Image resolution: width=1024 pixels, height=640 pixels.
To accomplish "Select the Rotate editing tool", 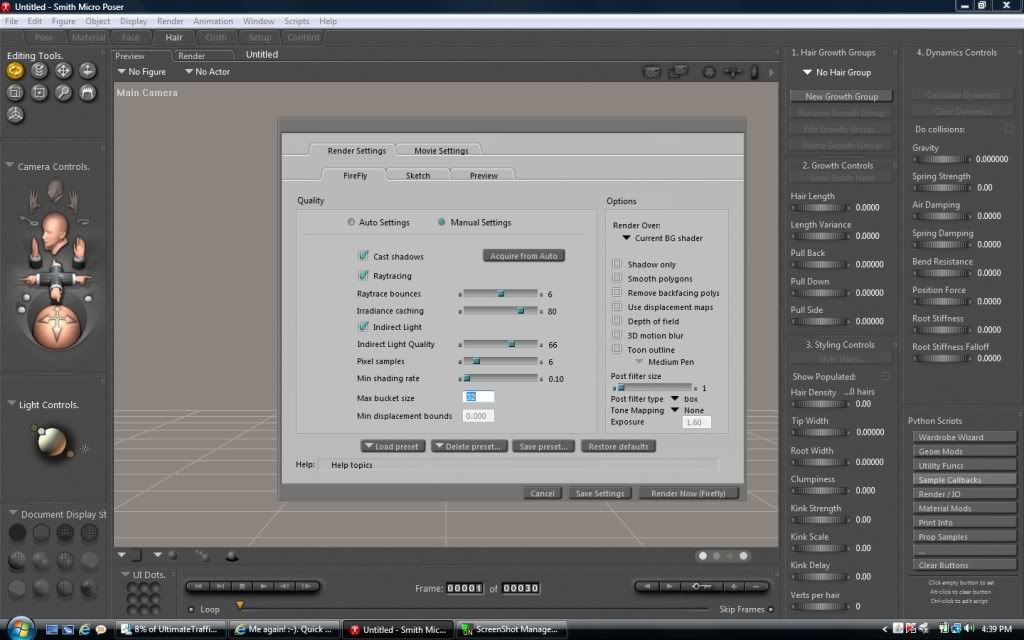I will 15,71.
